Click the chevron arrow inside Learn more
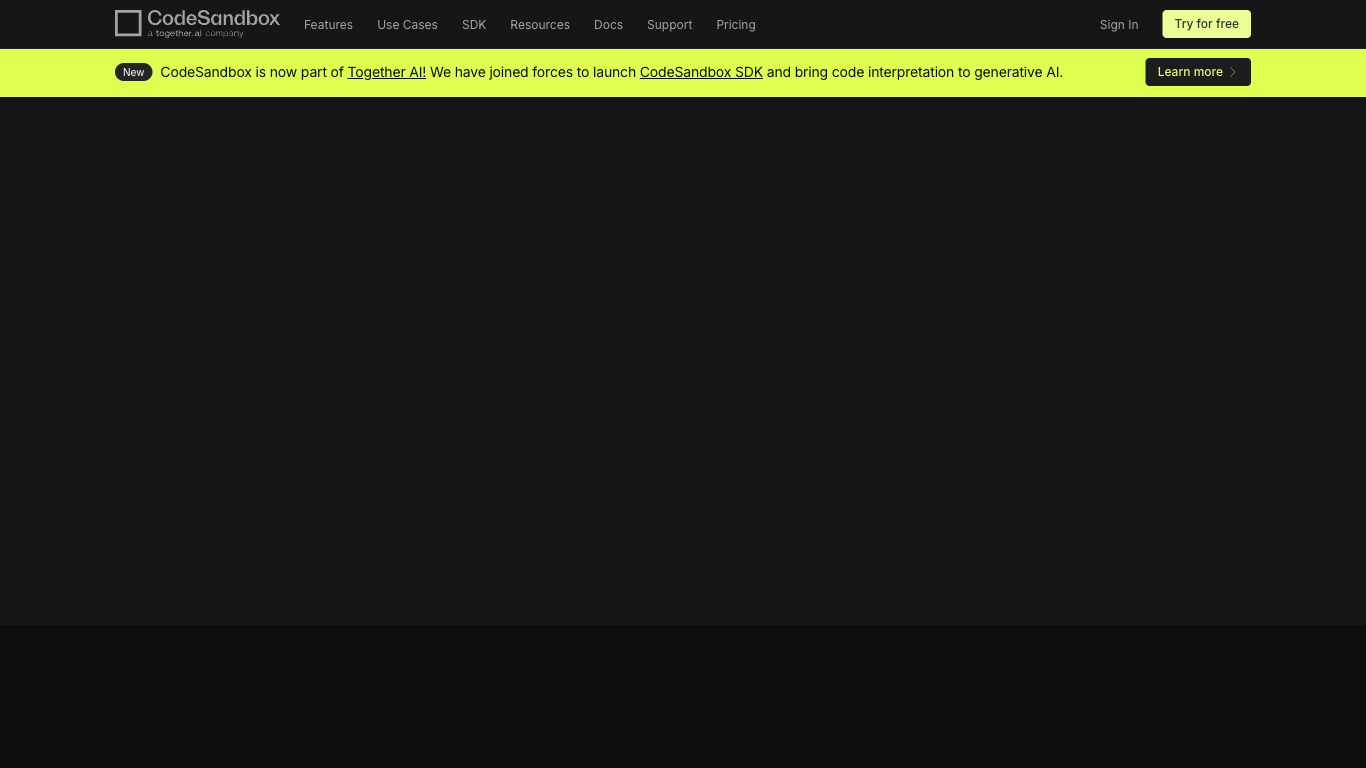 (x=1233, y=72)
